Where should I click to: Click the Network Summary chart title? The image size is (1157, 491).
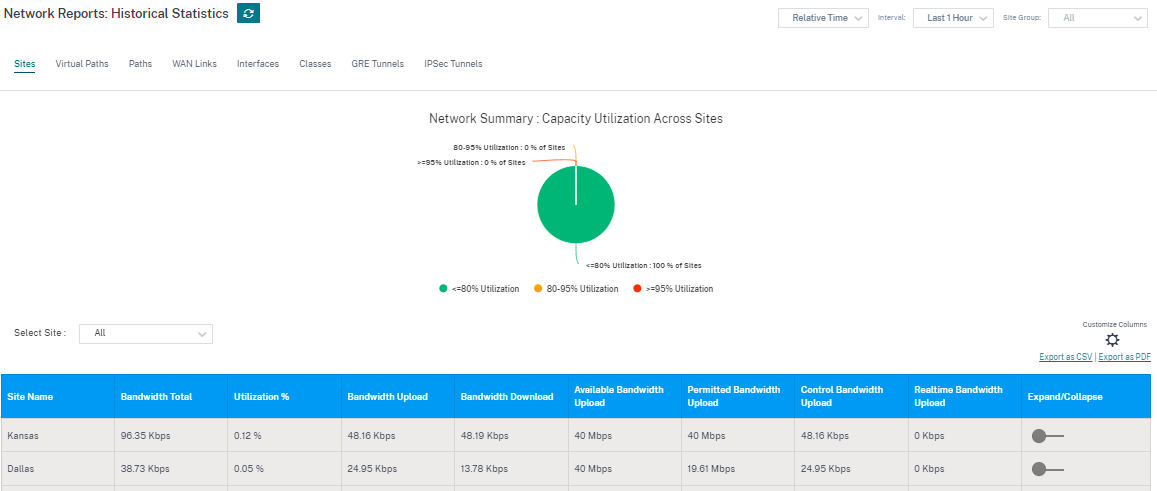[576, 118]
